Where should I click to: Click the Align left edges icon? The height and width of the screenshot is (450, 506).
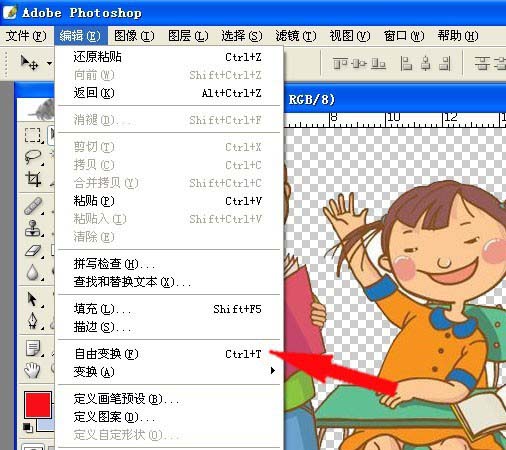(x=406, y=63)
